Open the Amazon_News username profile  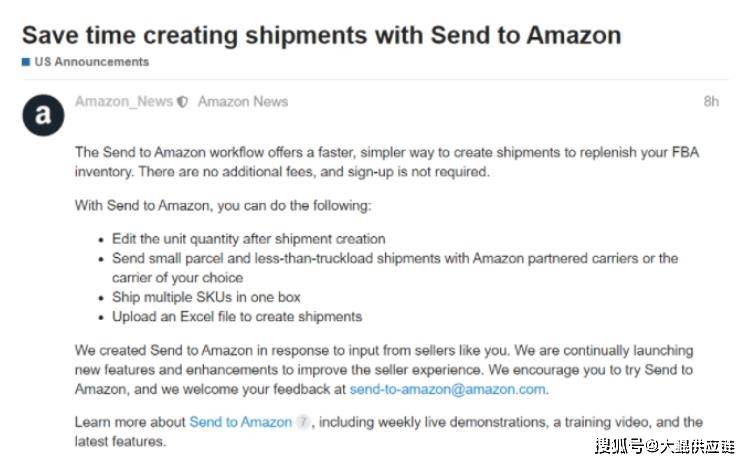pos(124,101)
